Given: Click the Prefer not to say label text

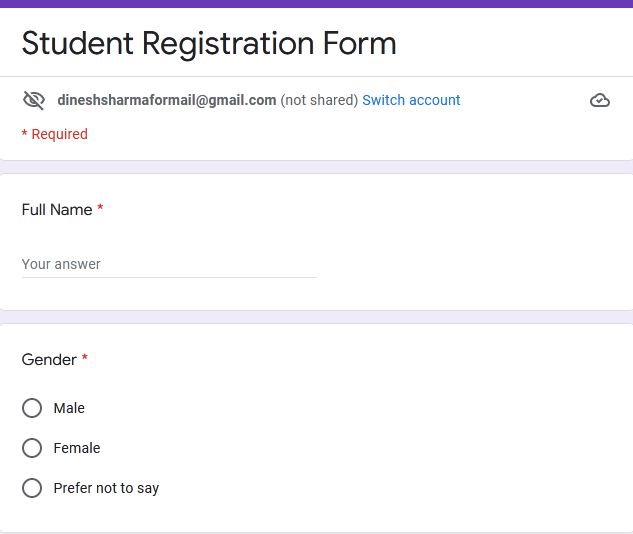Looking at the screenshot, I should (106, 488).
